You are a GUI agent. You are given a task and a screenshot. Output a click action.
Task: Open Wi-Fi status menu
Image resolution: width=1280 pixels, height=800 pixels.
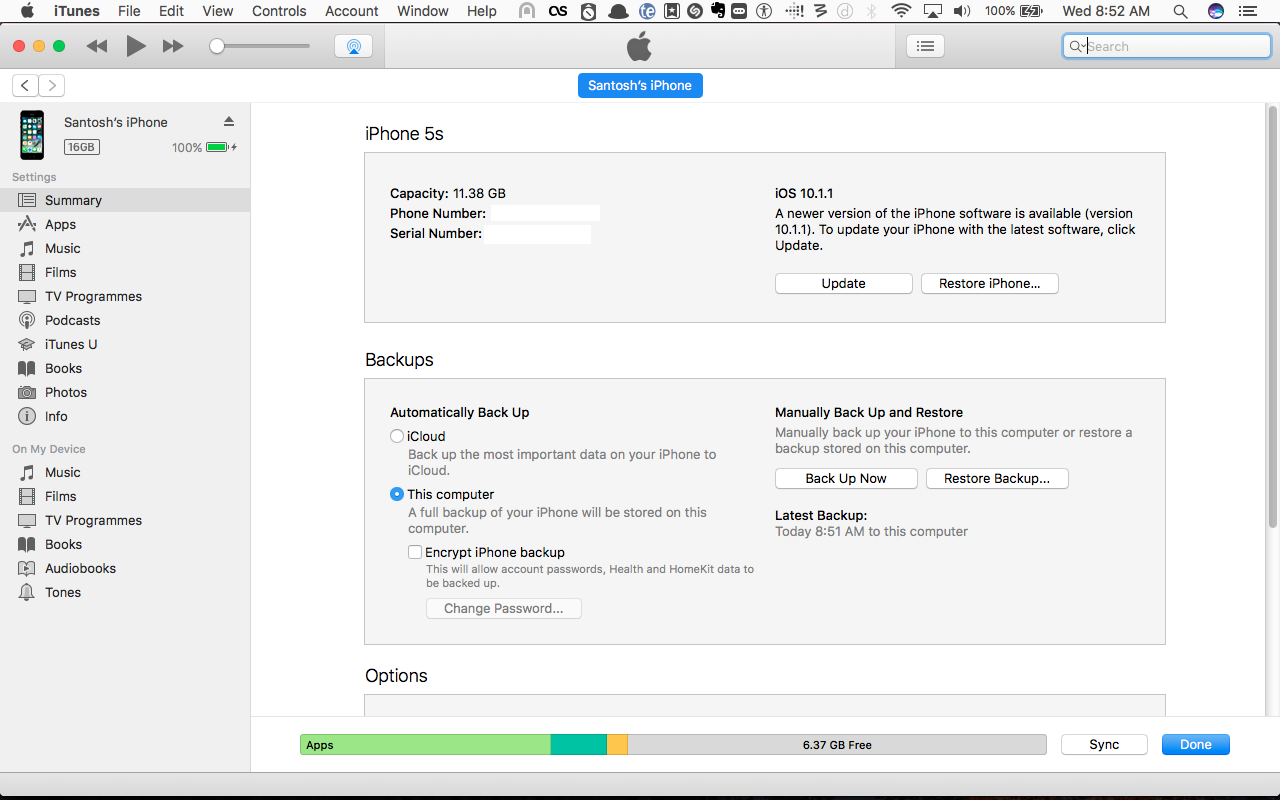pos(901,11)
